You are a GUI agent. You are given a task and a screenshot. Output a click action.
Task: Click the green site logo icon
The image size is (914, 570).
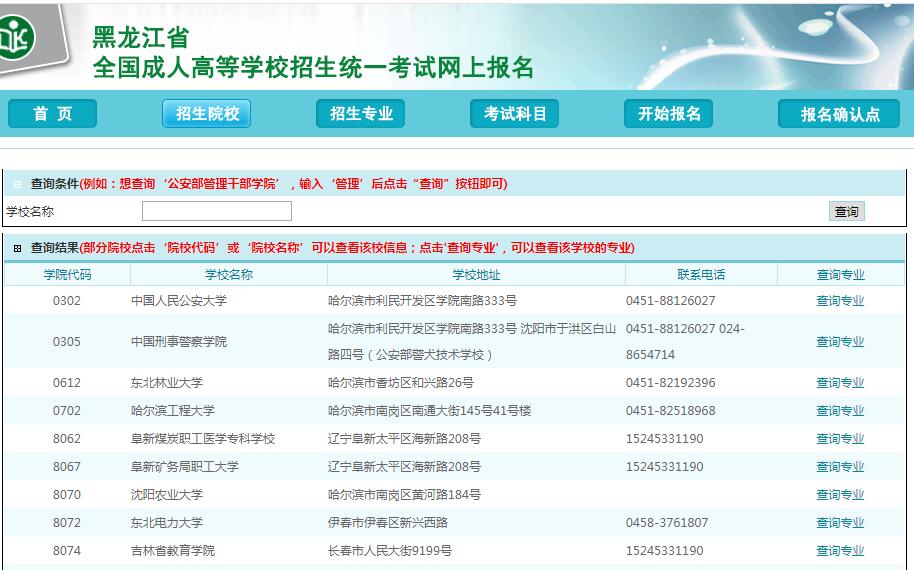pyautogui.click(x=16, y=37)
